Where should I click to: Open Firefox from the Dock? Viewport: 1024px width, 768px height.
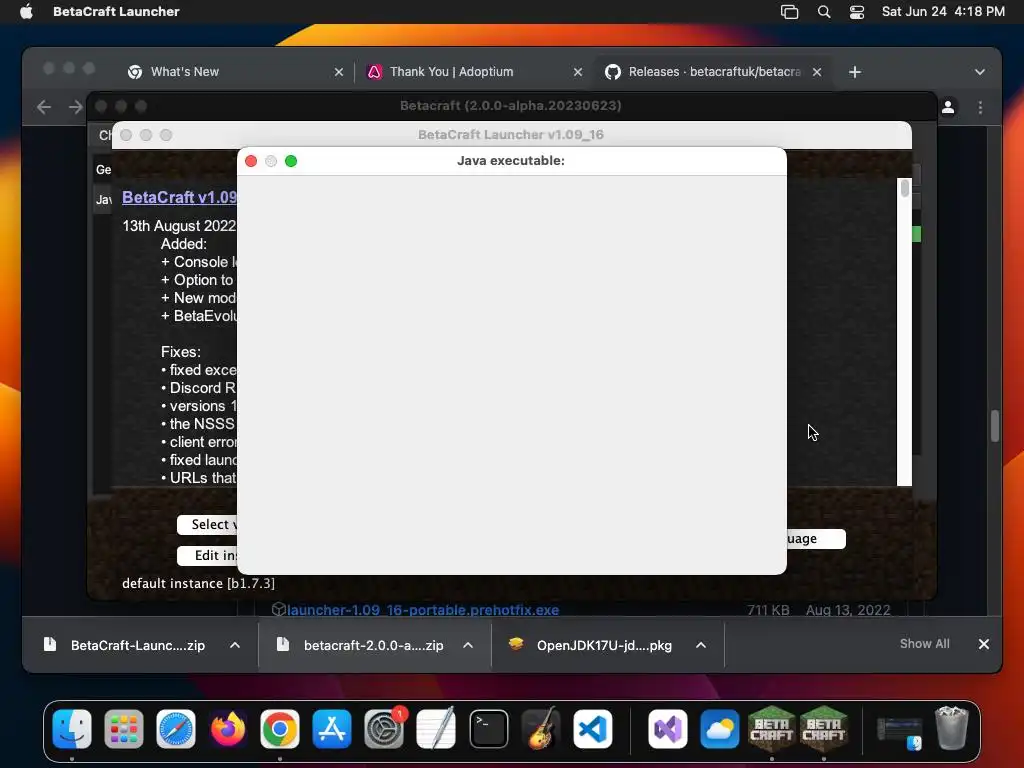228,729
